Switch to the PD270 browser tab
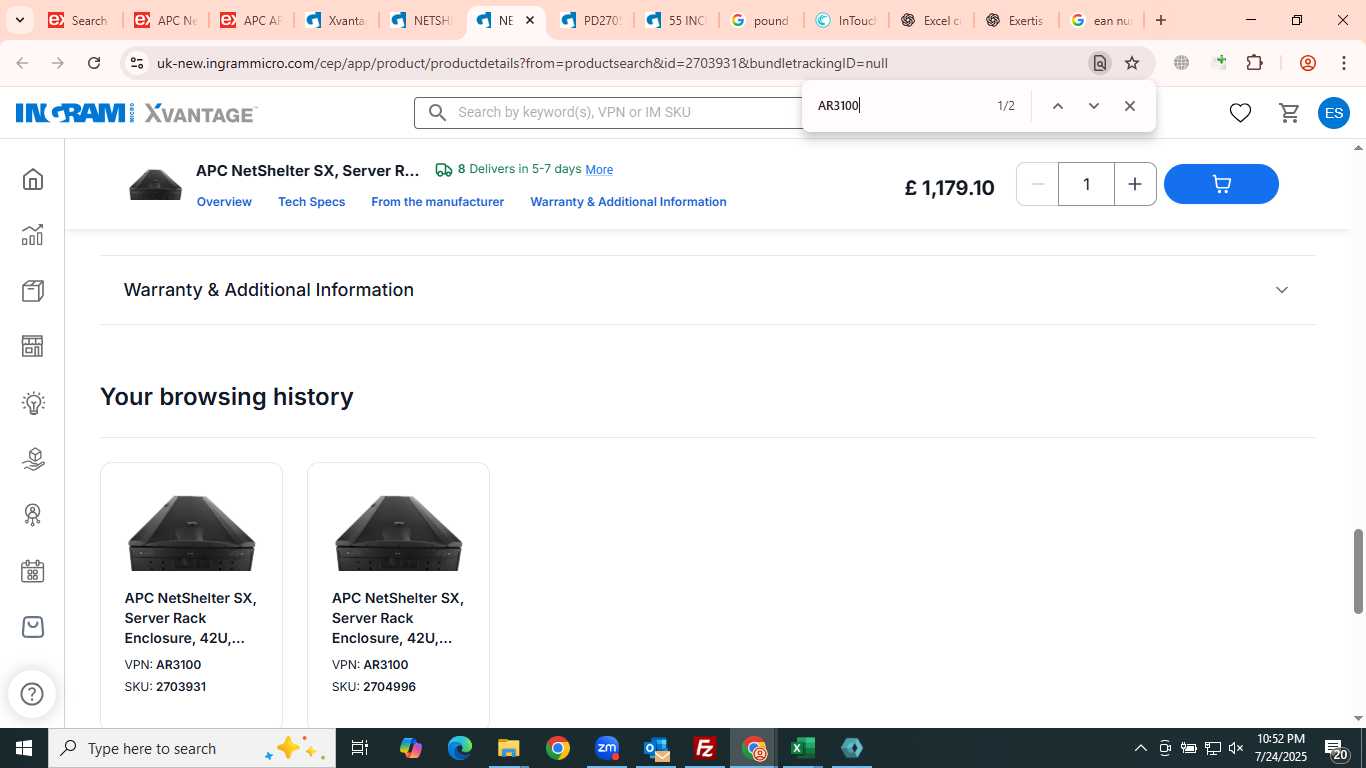 point(590,20)
